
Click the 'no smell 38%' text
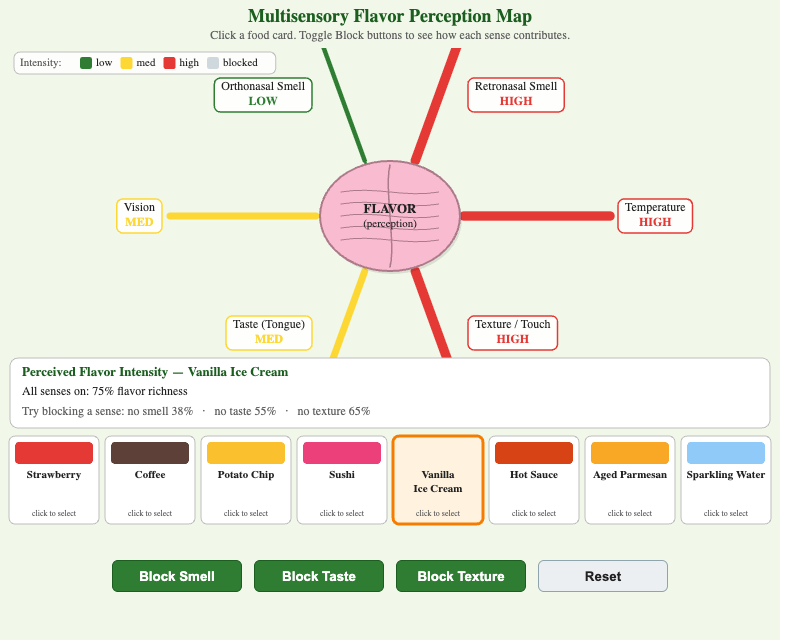(160, 411)
